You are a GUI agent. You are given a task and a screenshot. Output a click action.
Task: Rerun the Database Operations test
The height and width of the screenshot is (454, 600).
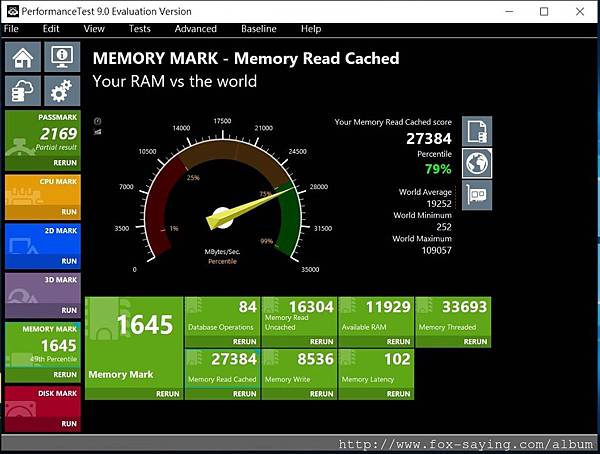pos(245,341)
